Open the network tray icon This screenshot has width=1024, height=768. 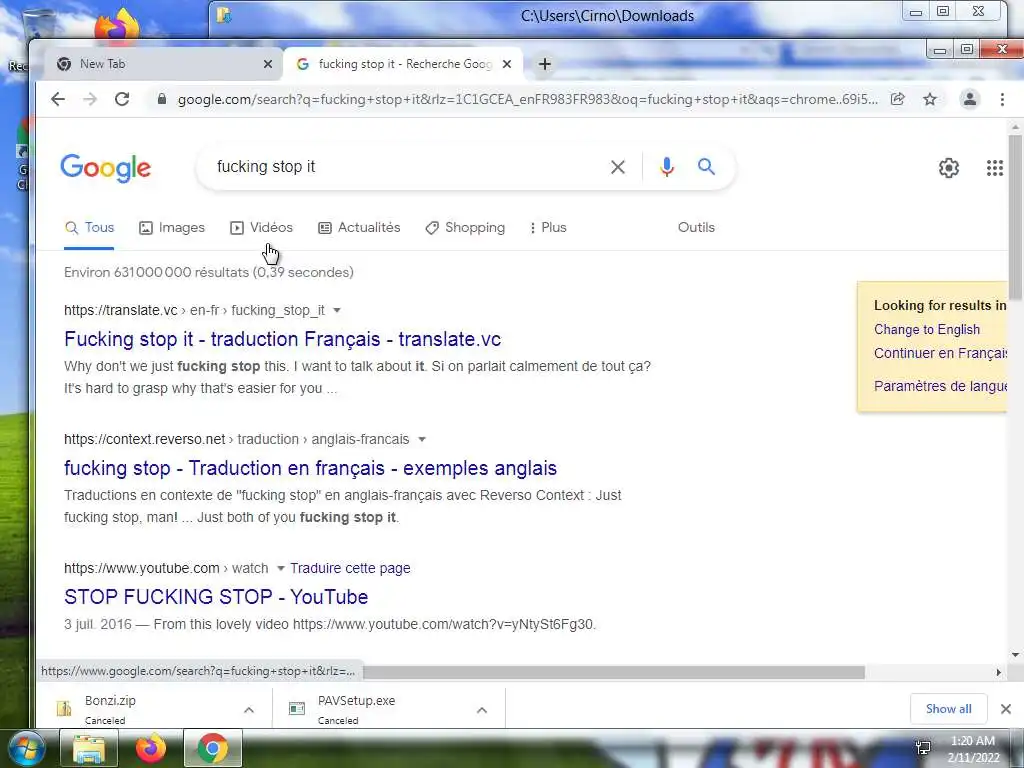[923, 747]
